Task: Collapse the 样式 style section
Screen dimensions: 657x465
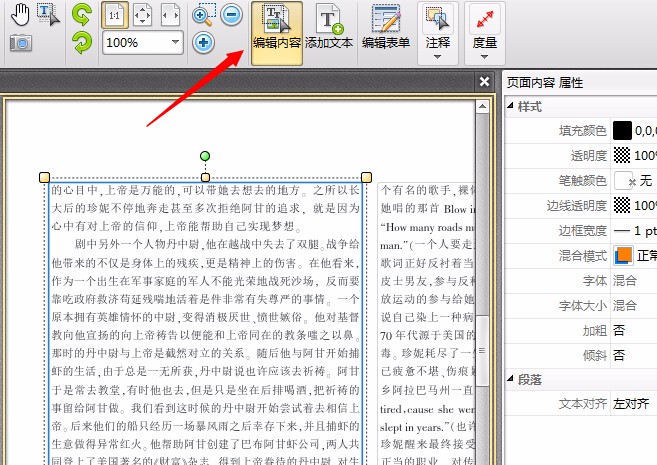Action: click(512, 105)
